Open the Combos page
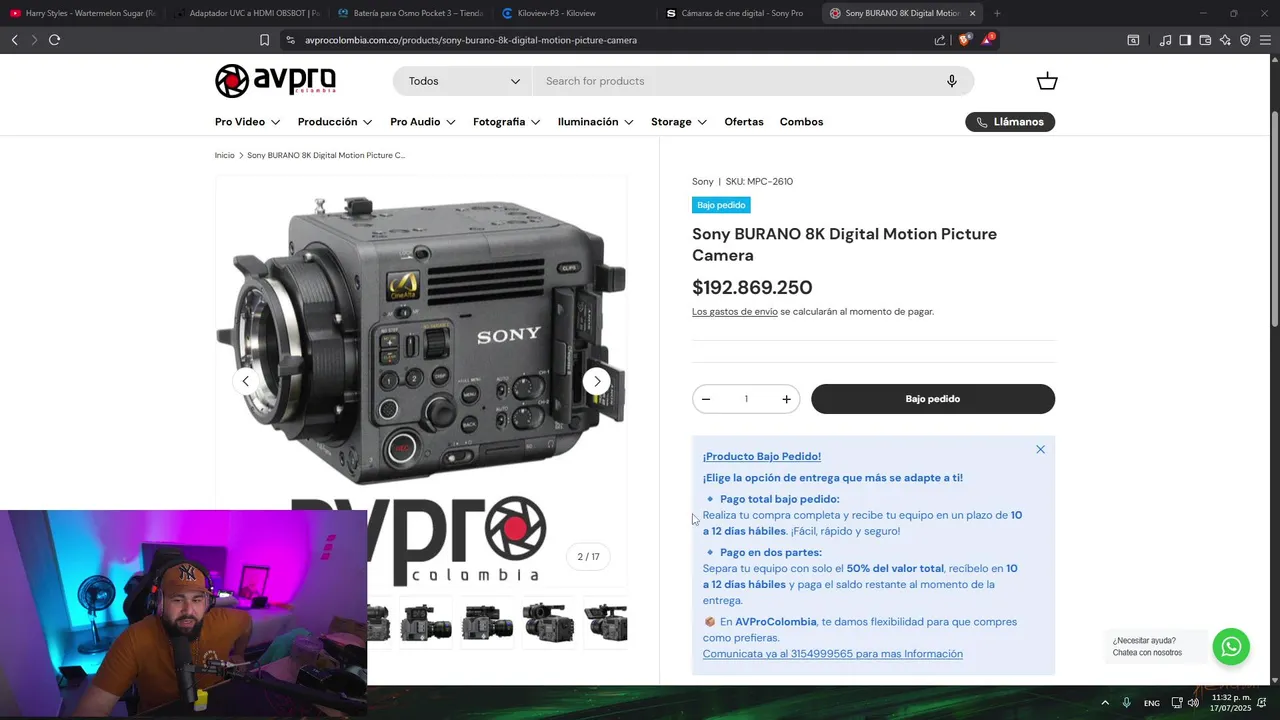Viewport: 1280px width, 720px height. coord(802,122)
